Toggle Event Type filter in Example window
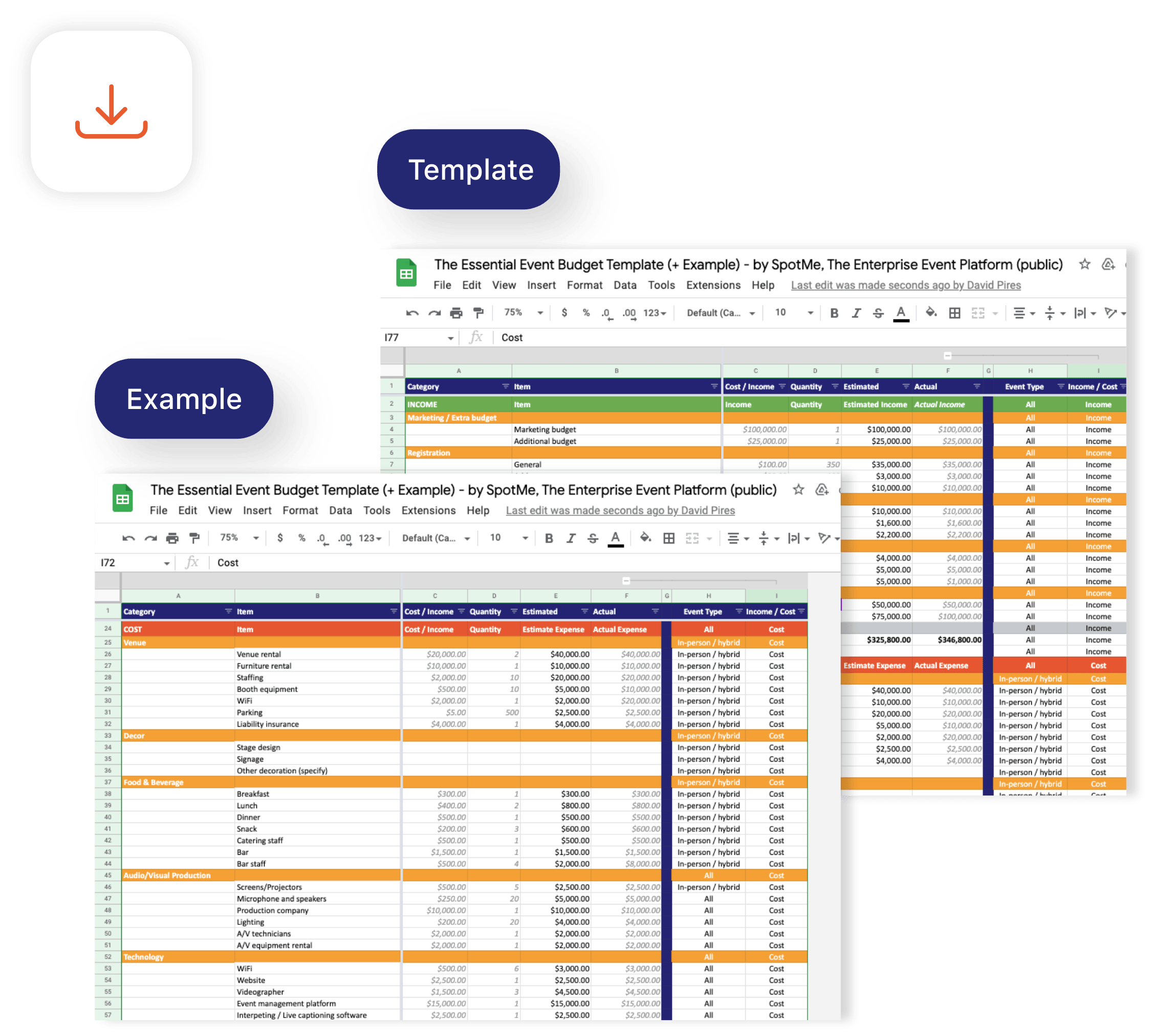This screenshot has width=1152, height=1036. pos(740,611)
